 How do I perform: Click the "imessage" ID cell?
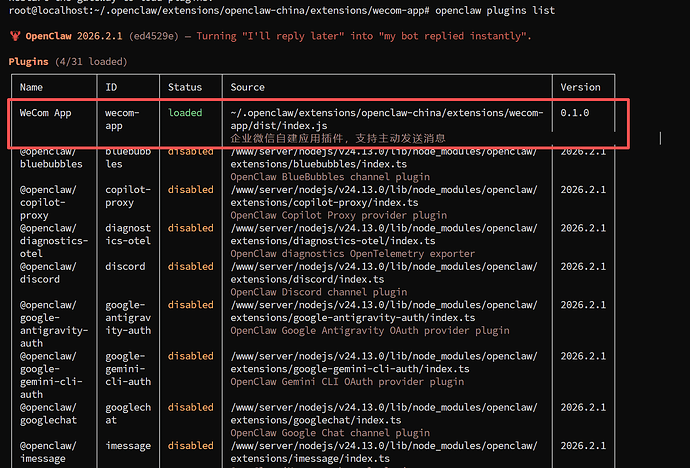pyautogui.click(x=128, y=446)
